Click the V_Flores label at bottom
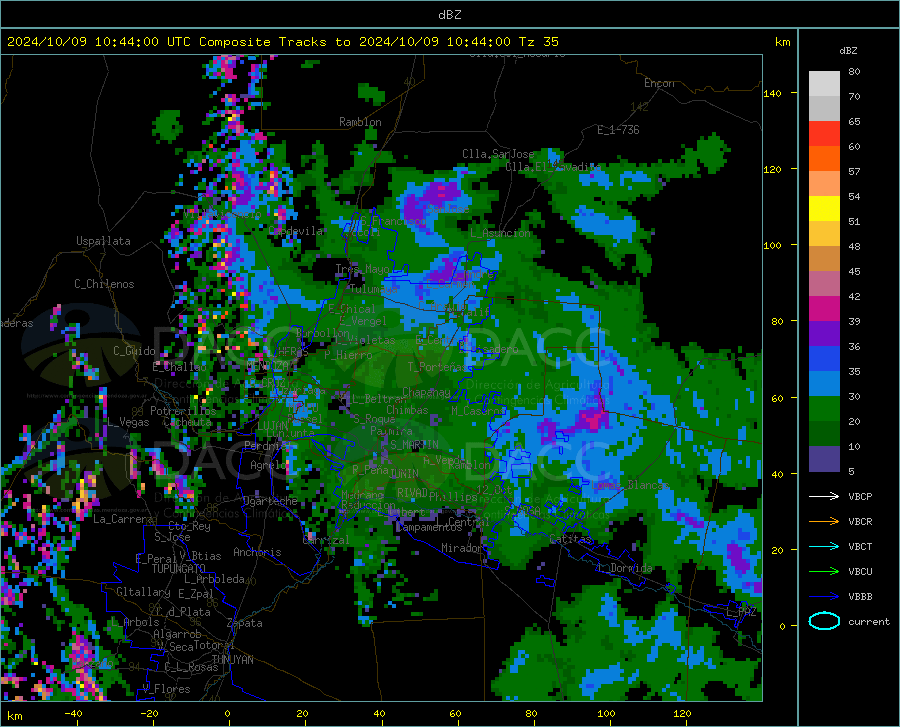 166,689
